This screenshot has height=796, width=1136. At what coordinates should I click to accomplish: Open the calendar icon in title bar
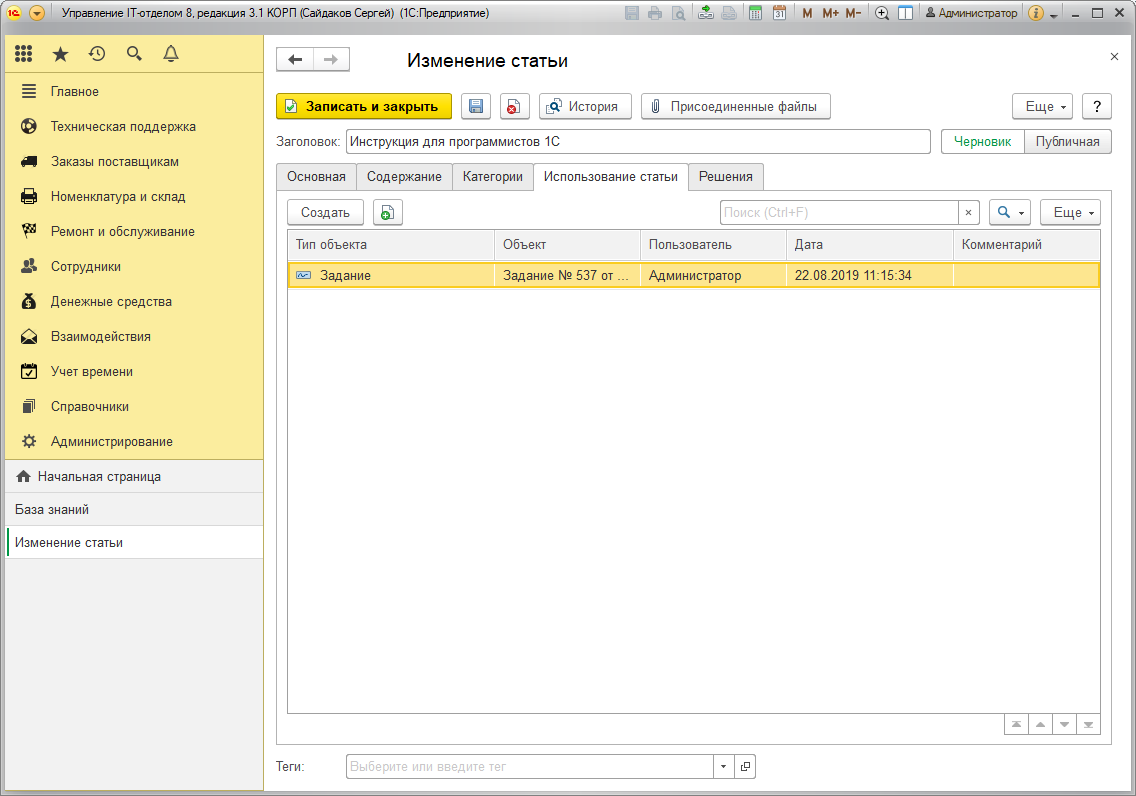click(x=779, y=13)
